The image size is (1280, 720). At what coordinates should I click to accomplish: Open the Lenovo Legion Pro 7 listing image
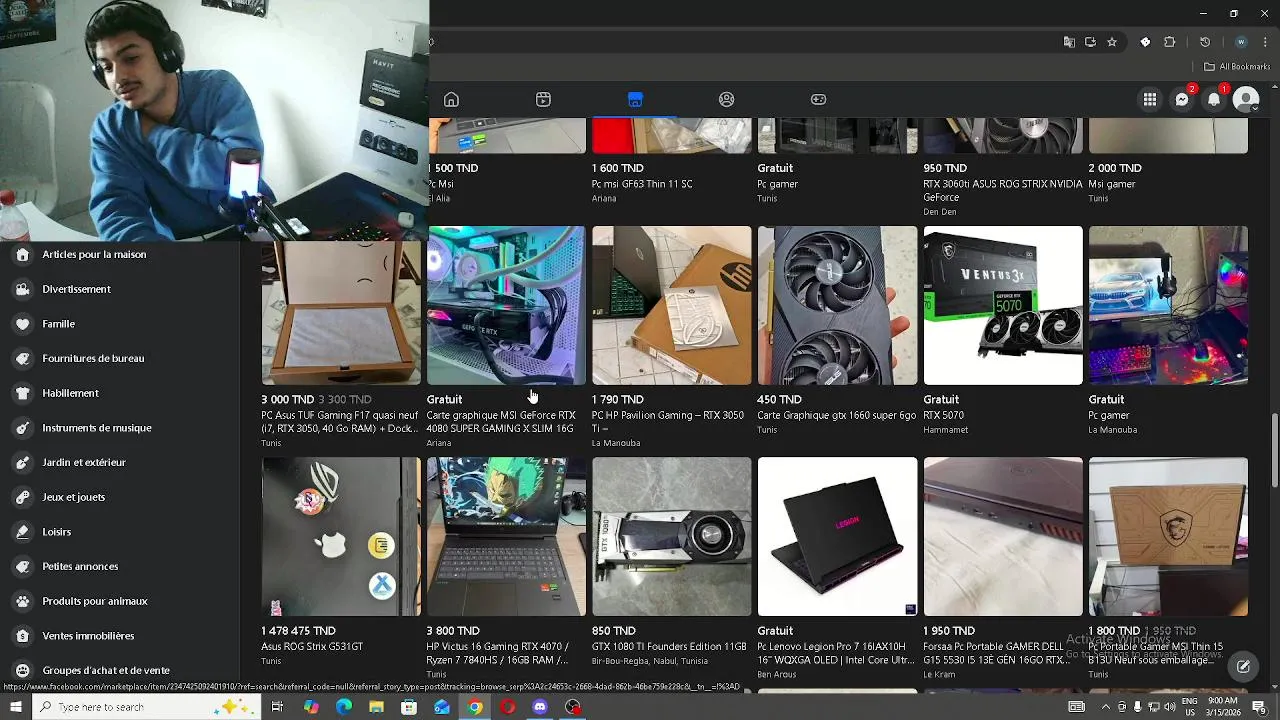(x=837, y=537)
